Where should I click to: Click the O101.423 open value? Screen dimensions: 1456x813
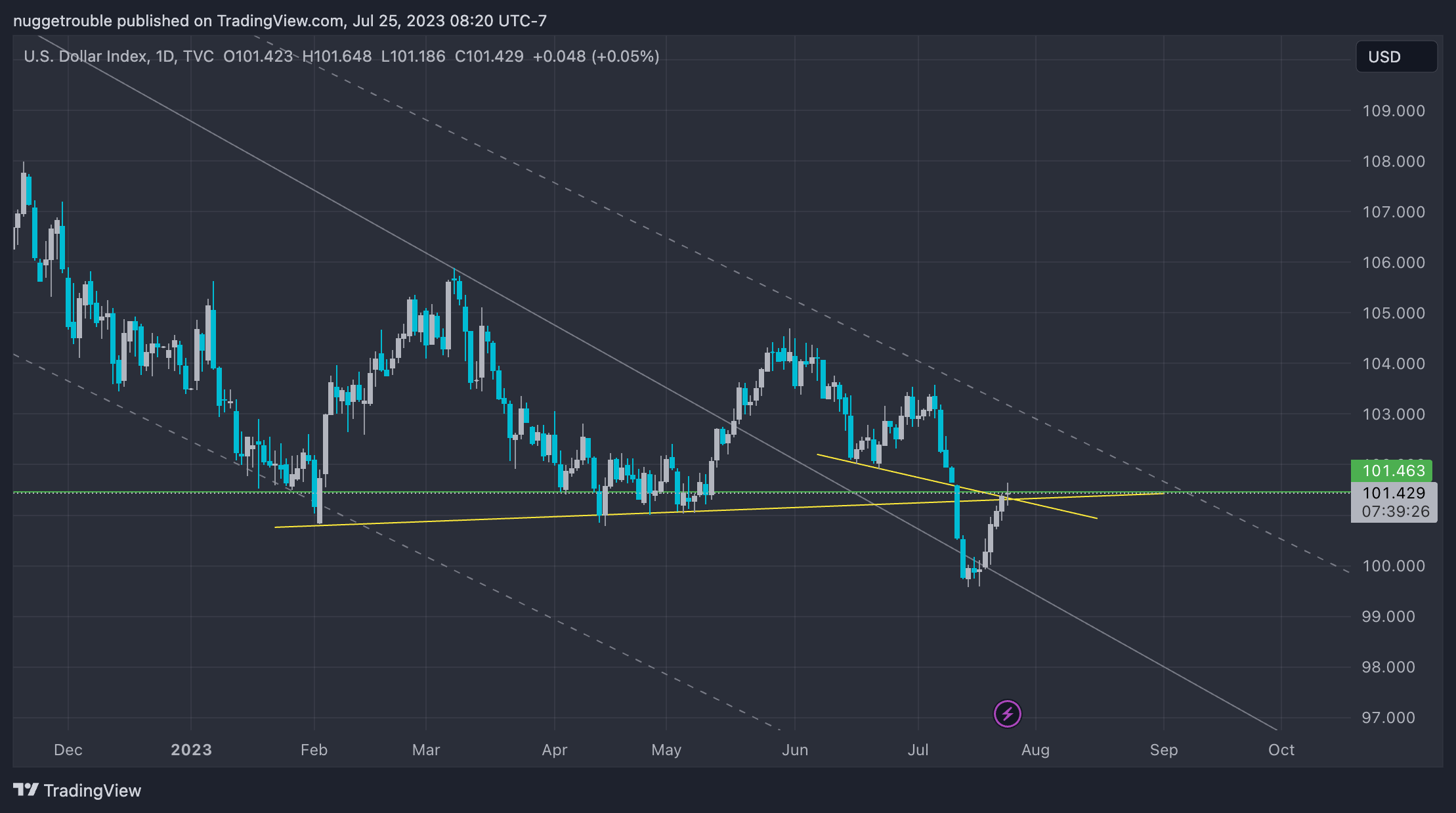point(258,56)
